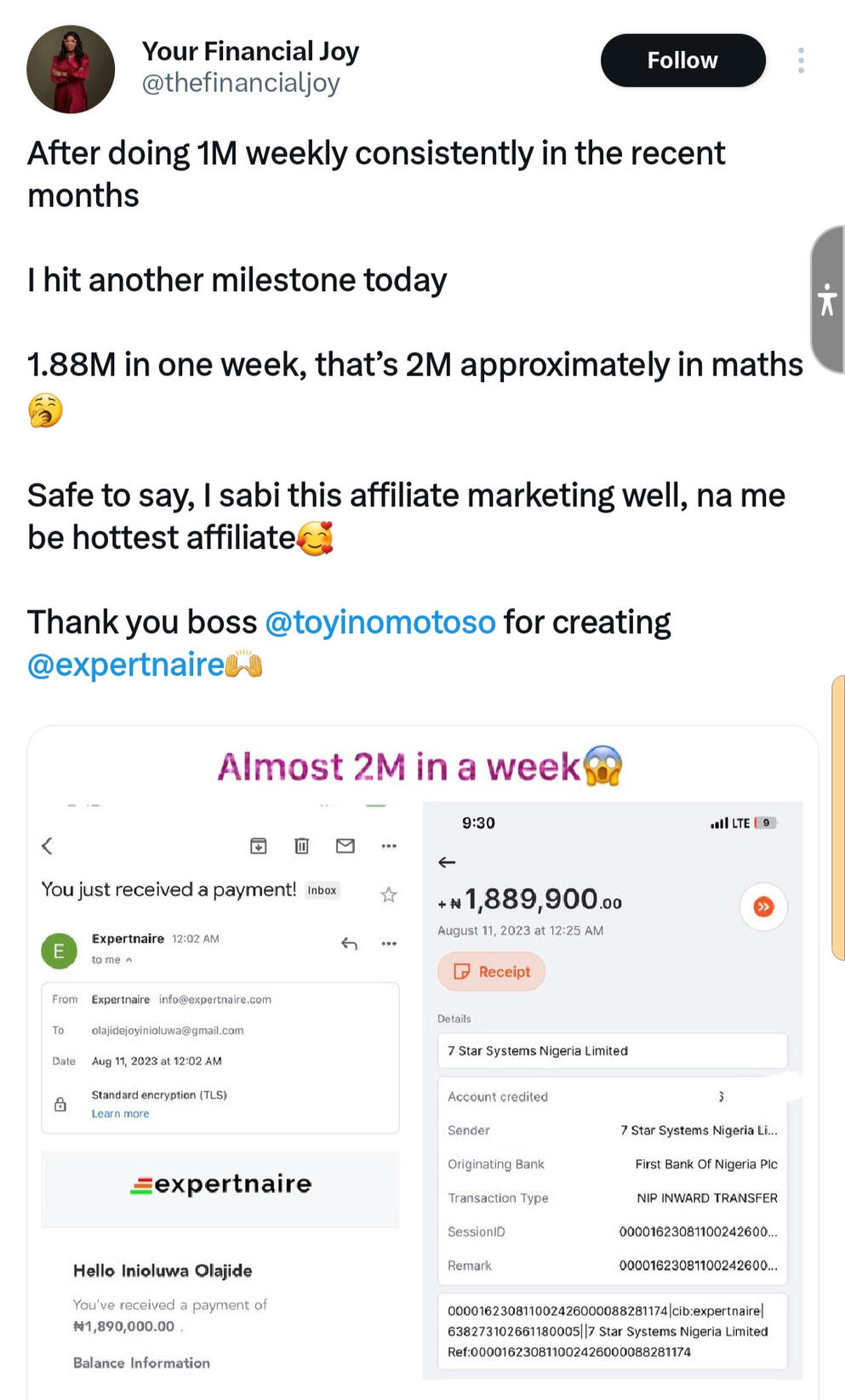Click the trash delete icon in email
This screenshot has width=845, height=1400.
301,845
